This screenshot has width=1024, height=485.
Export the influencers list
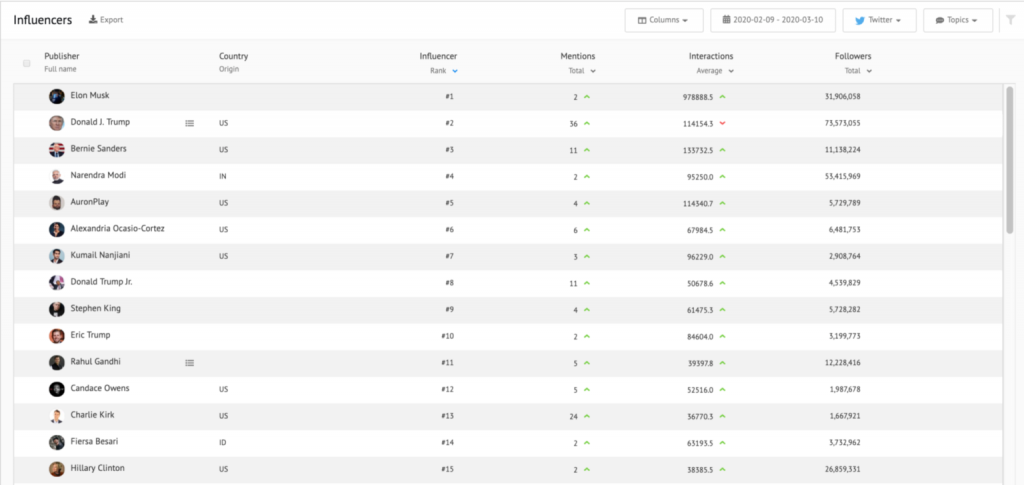(x=106, y=20)
